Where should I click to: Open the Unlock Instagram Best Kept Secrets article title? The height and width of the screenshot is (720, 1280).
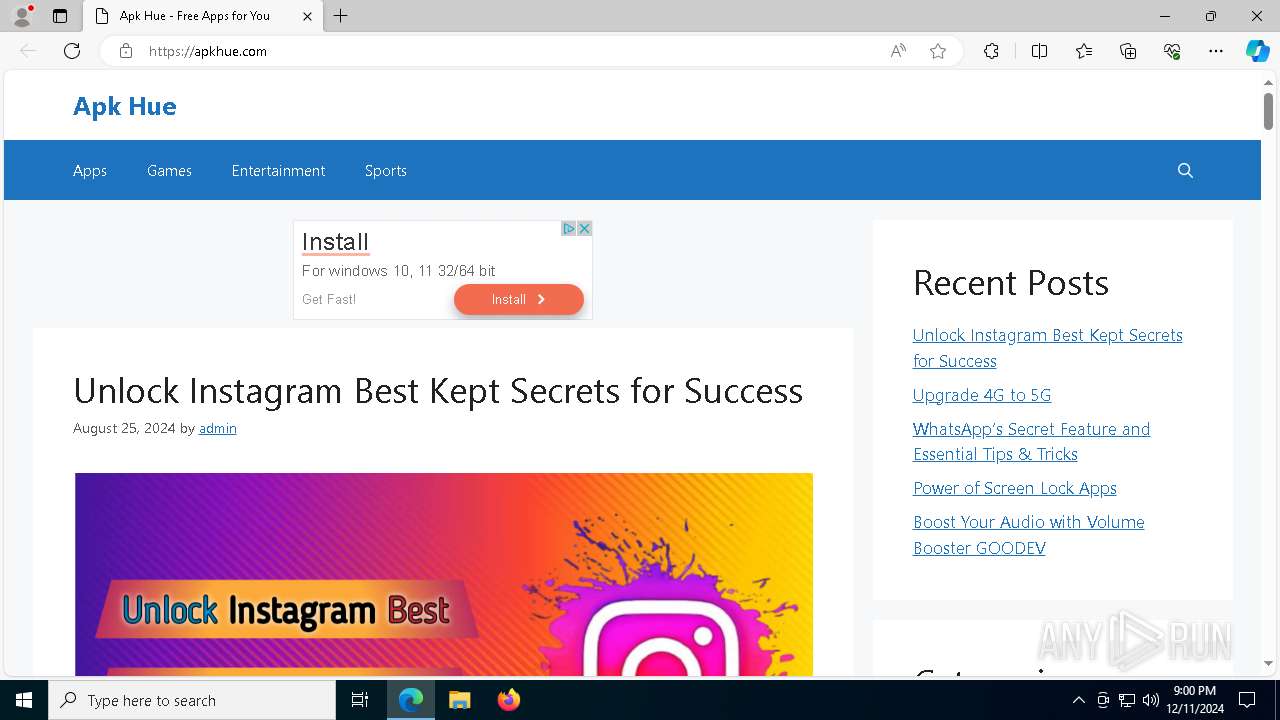pyautogui.click(x=438, y=390)
